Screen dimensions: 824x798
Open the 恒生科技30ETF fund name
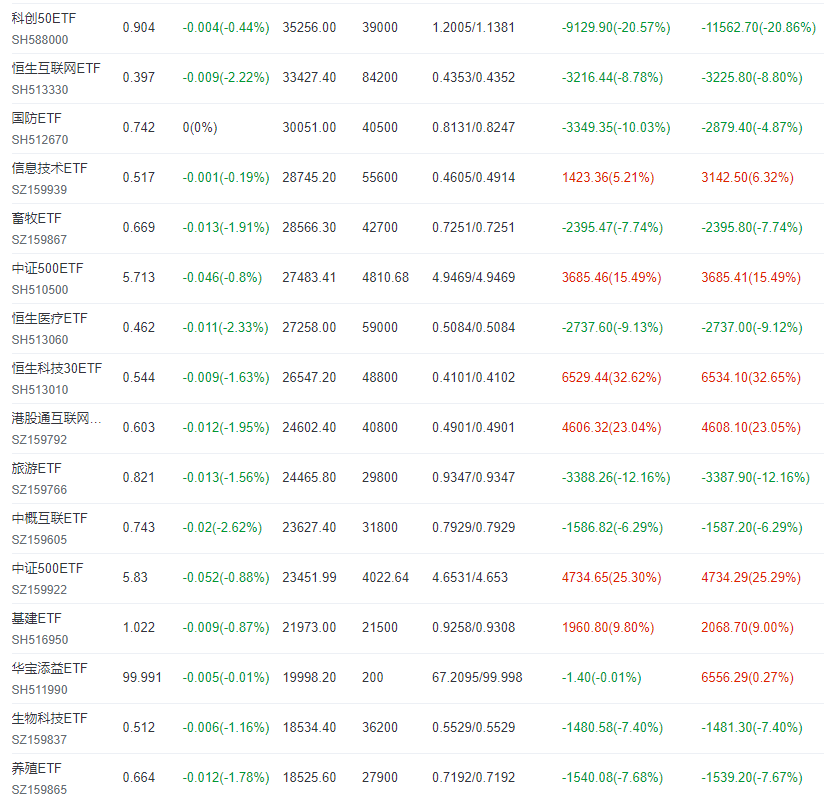[57, 368]
